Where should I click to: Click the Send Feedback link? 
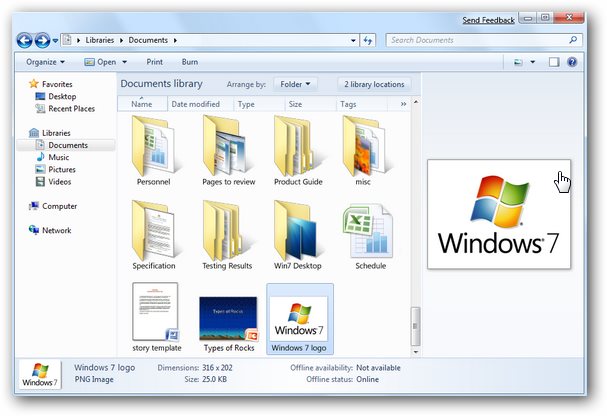click(488, 21)
